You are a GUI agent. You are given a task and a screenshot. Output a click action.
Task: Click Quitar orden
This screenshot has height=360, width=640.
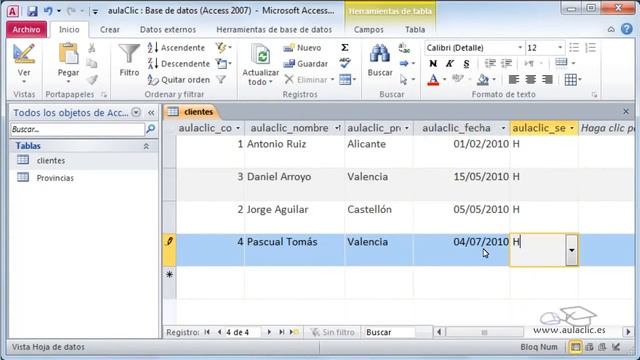click(x=179, y=80)
